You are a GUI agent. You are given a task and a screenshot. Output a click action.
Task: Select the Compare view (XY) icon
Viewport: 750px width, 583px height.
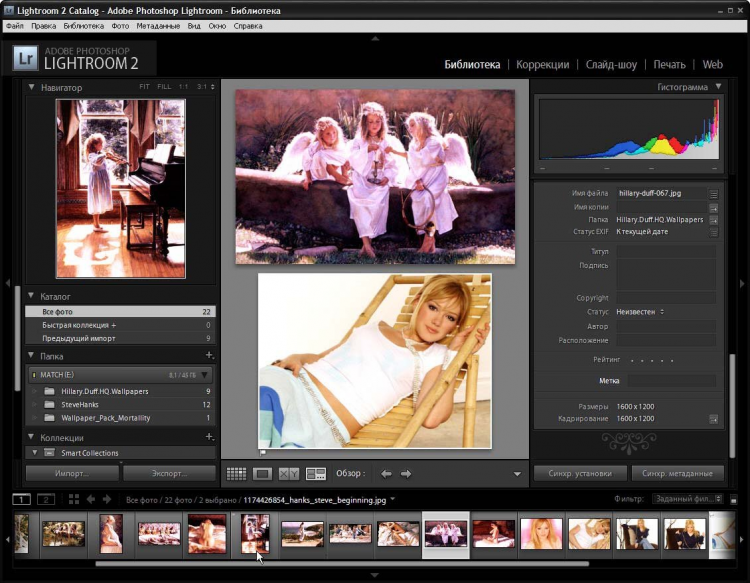289,473
